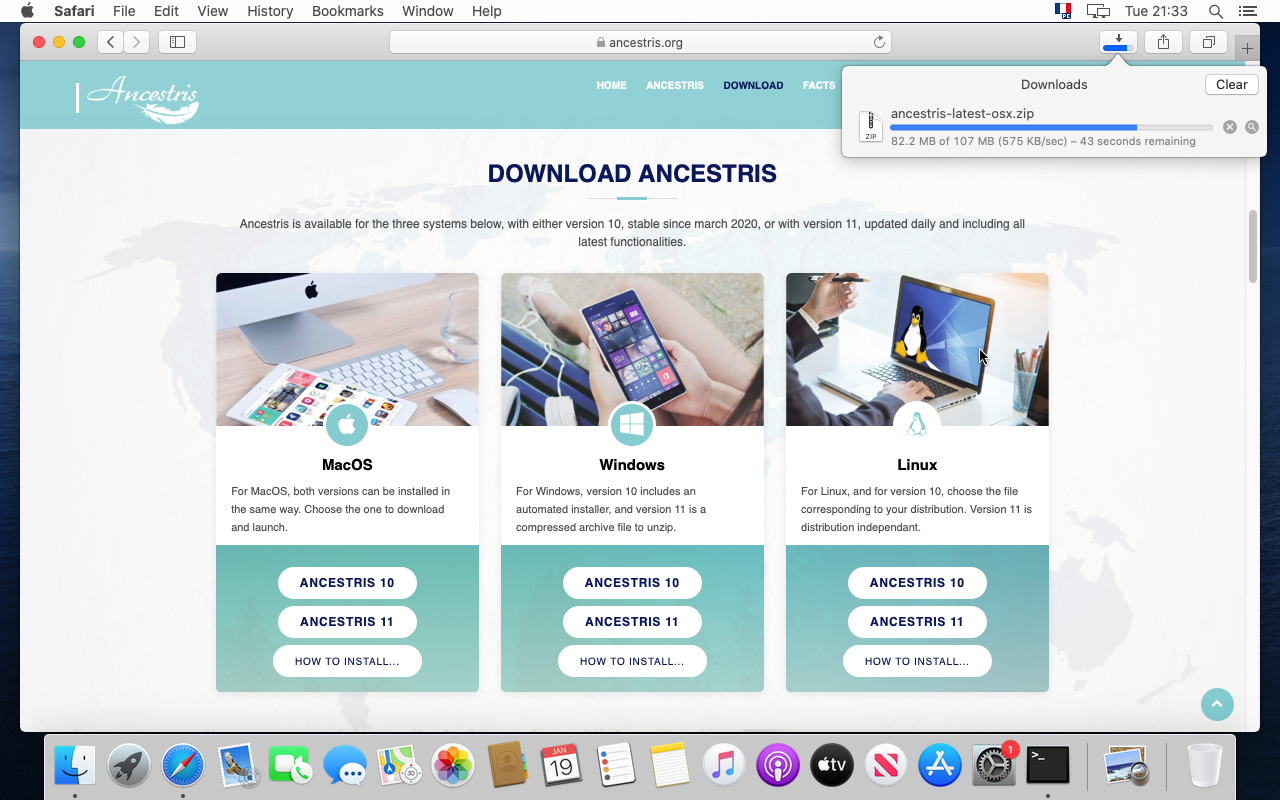
Task: Go forward with Safari's forward arrow
Action: [x=137, y=42]
